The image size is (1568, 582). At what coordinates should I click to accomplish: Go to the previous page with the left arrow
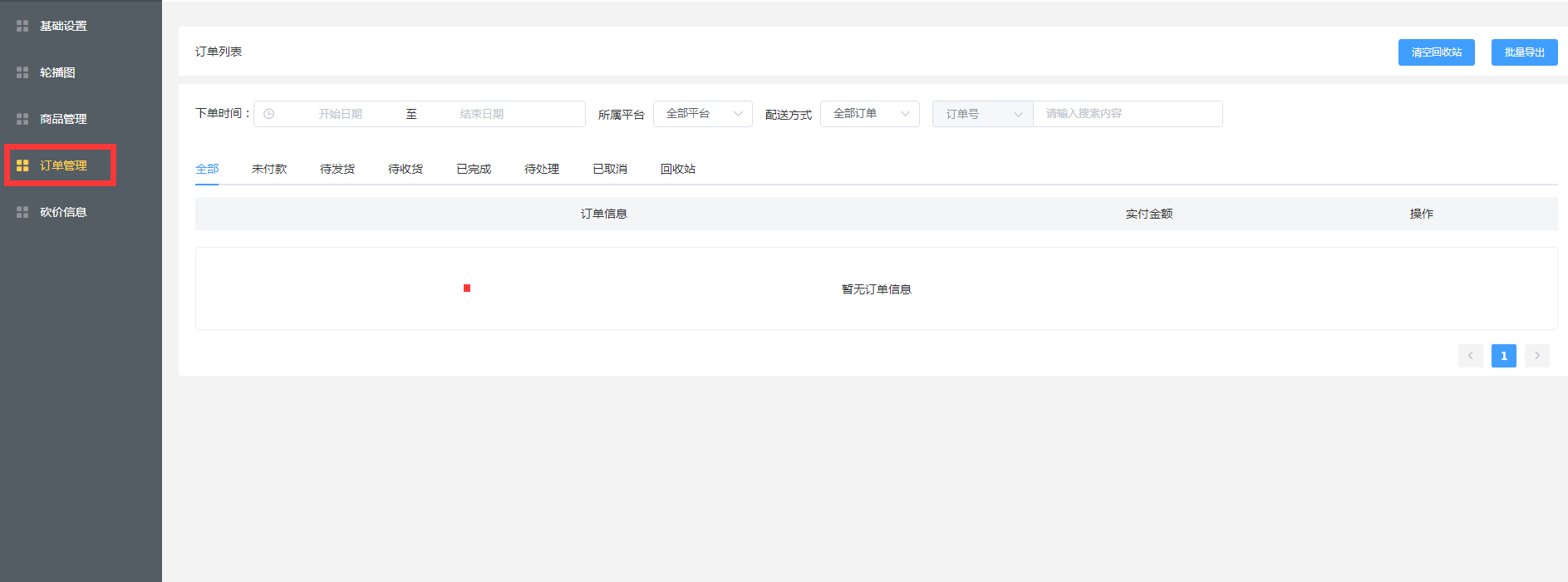(x=1471, y=356)
